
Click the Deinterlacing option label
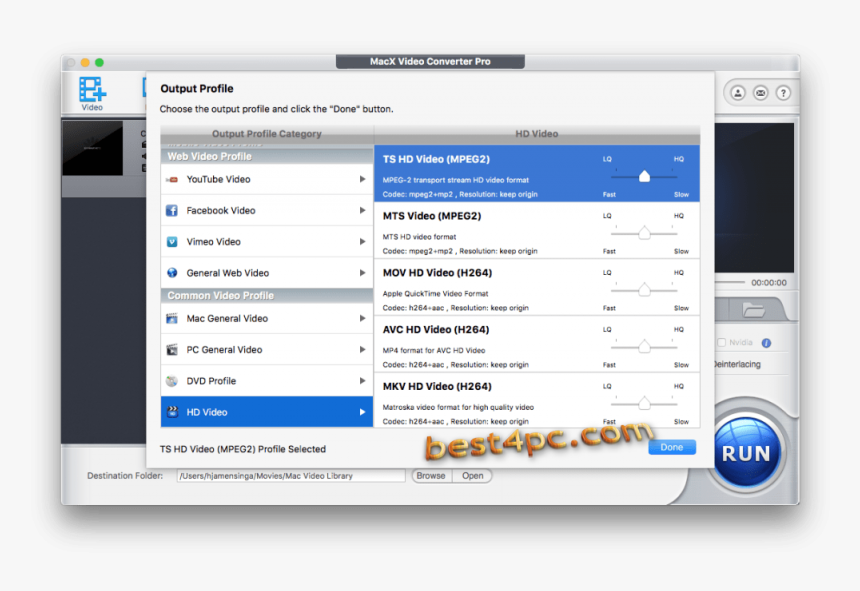[737, 365]
